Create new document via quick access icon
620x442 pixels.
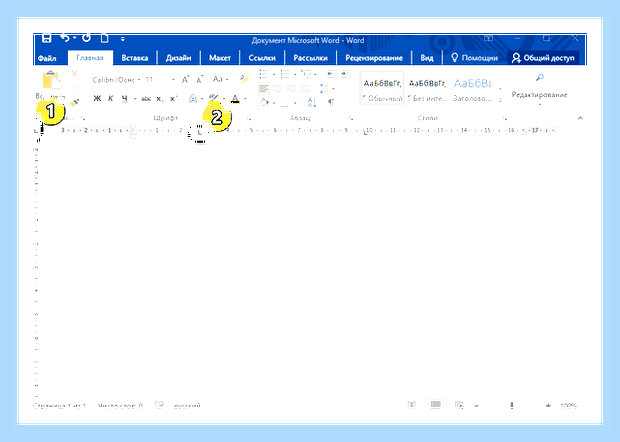coord(104,38)
